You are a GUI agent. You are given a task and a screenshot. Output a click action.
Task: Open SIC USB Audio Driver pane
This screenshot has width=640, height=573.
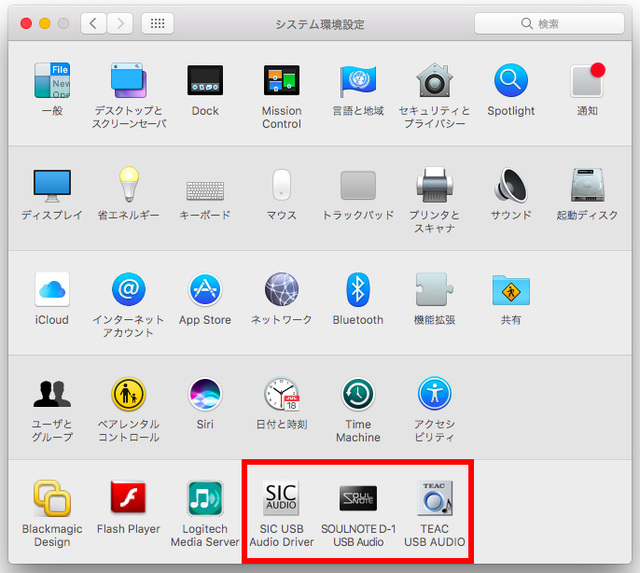(281, 499)
